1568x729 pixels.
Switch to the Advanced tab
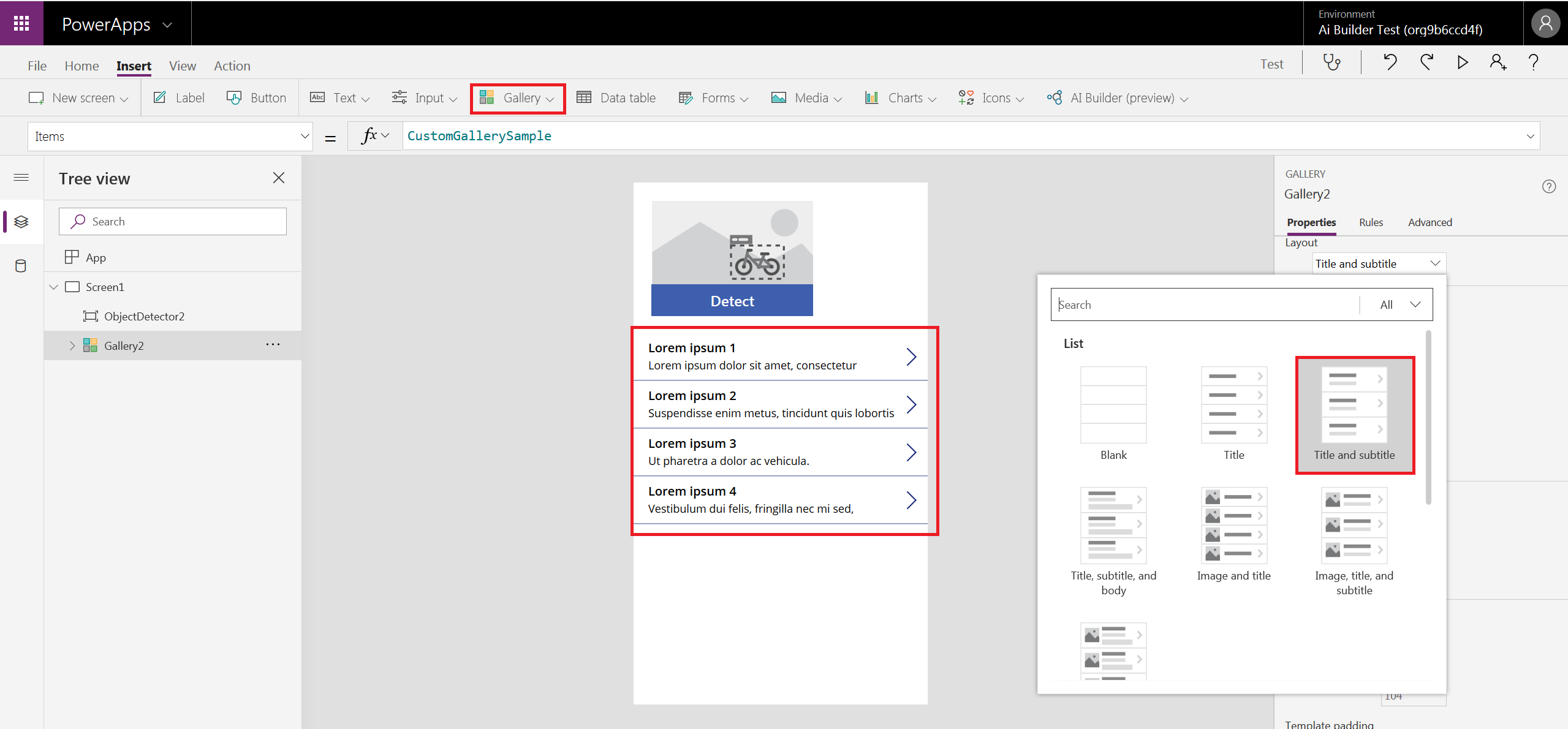pyautogui.click(x=1430, y=222)
